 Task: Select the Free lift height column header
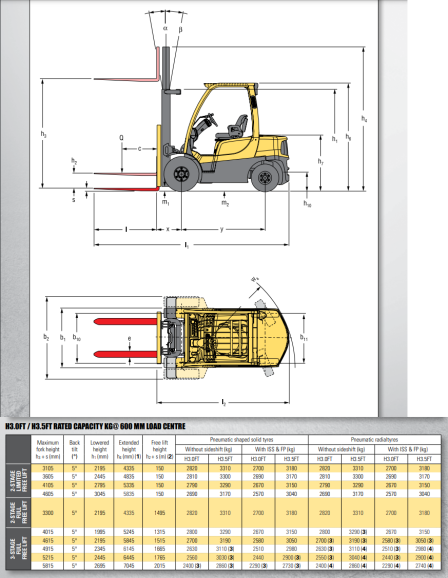click(x=159, y=449)
